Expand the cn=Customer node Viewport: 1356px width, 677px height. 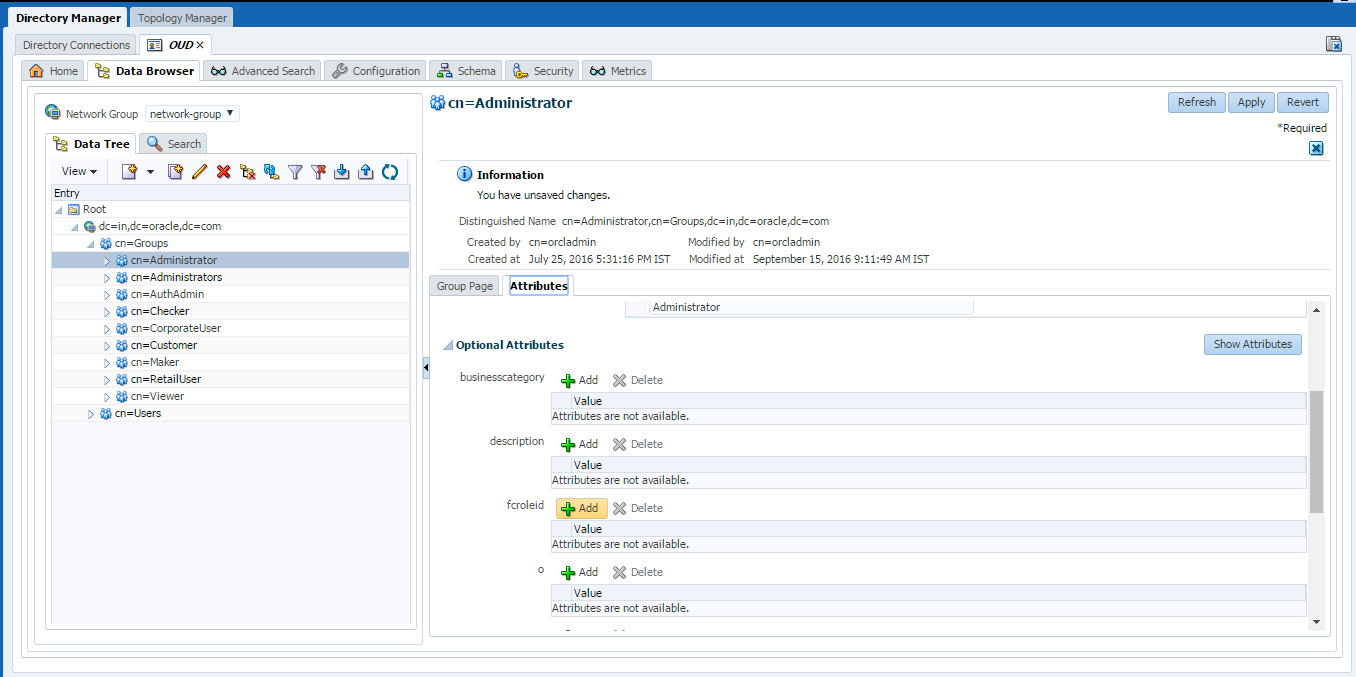click(107, 346)
